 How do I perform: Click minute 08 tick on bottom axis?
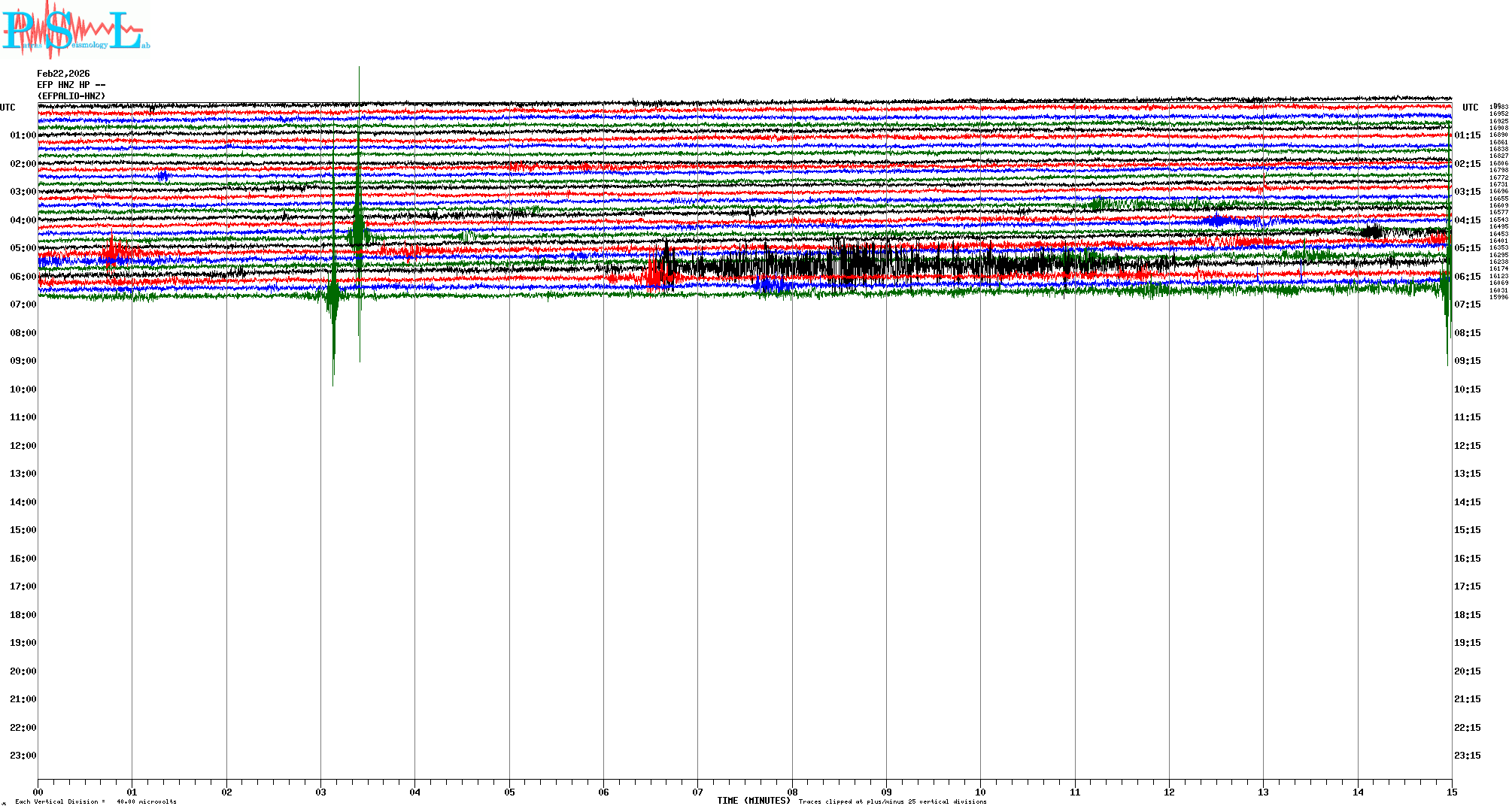(x=792, y=792)
